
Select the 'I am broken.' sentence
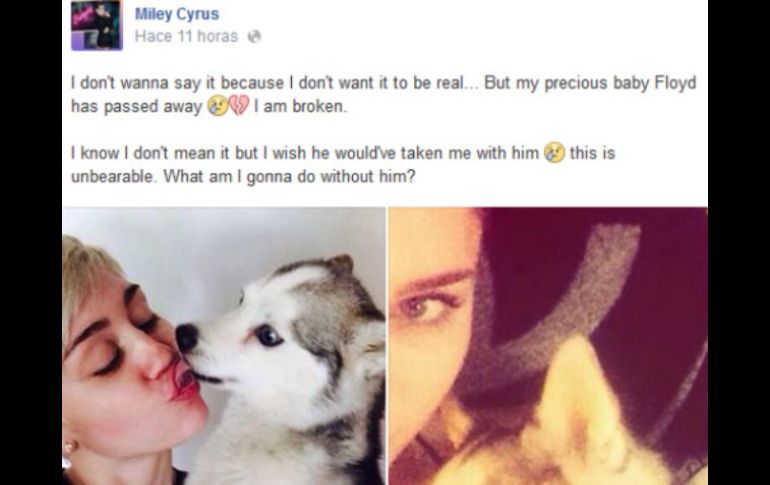pos(301,107)
